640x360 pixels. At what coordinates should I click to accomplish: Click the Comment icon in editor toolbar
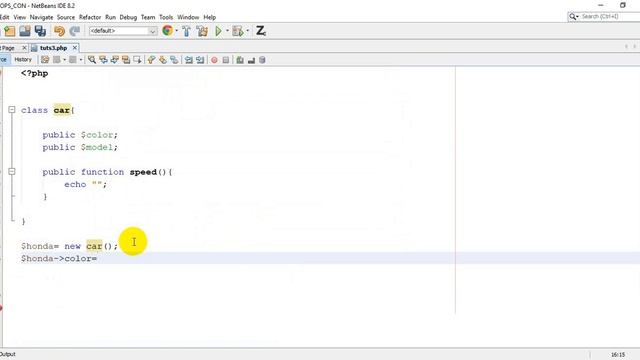[x=240, y=60]
